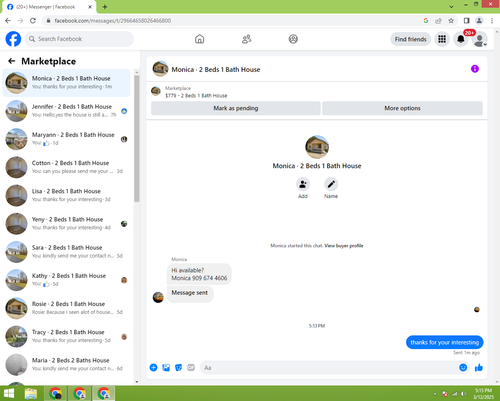Click the Add people icon
Screen dimensions: 500x401
tap(303, 184)
